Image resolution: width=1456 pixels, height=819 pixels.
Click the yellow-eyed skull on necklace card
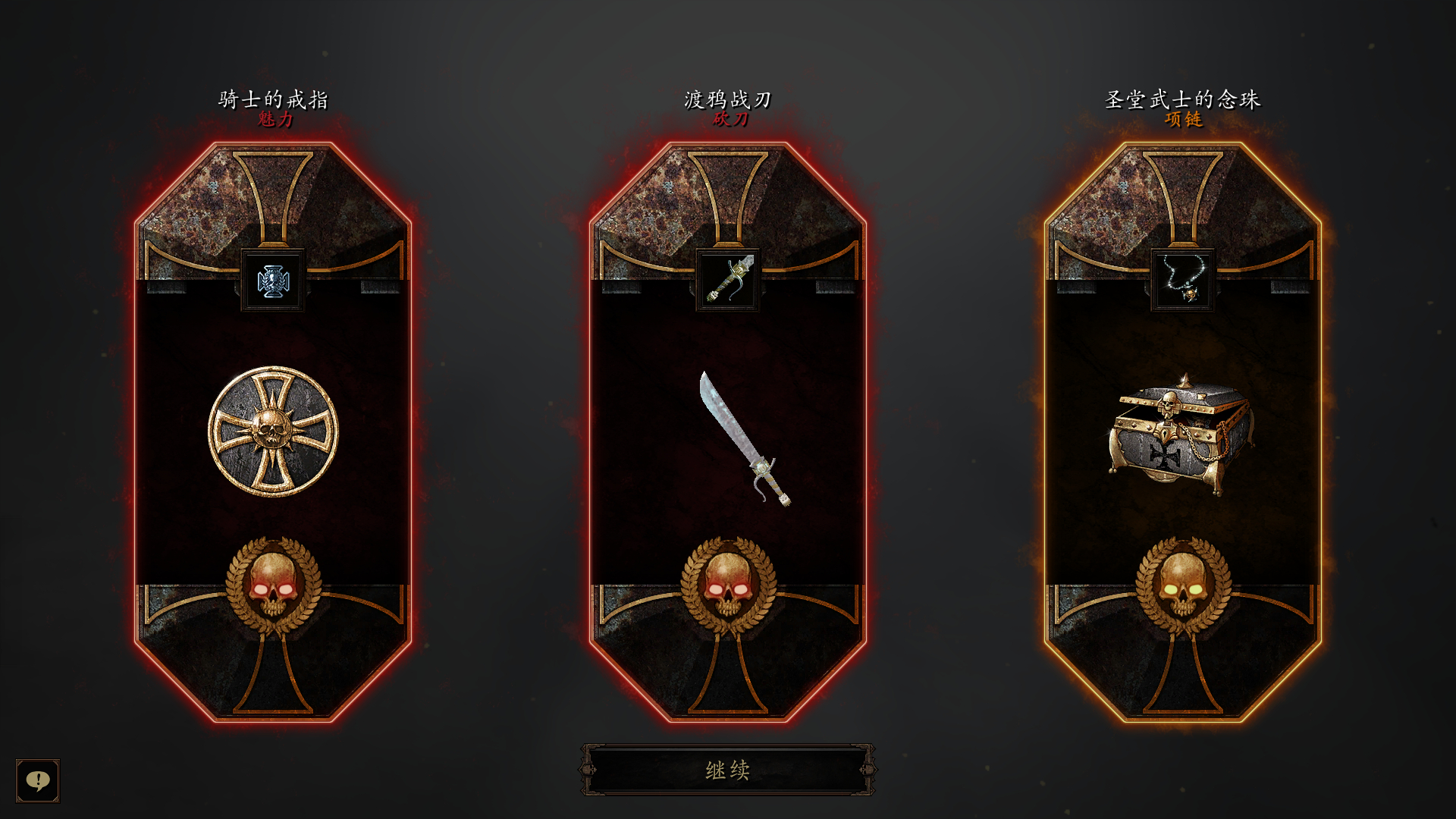point(1183,585)
